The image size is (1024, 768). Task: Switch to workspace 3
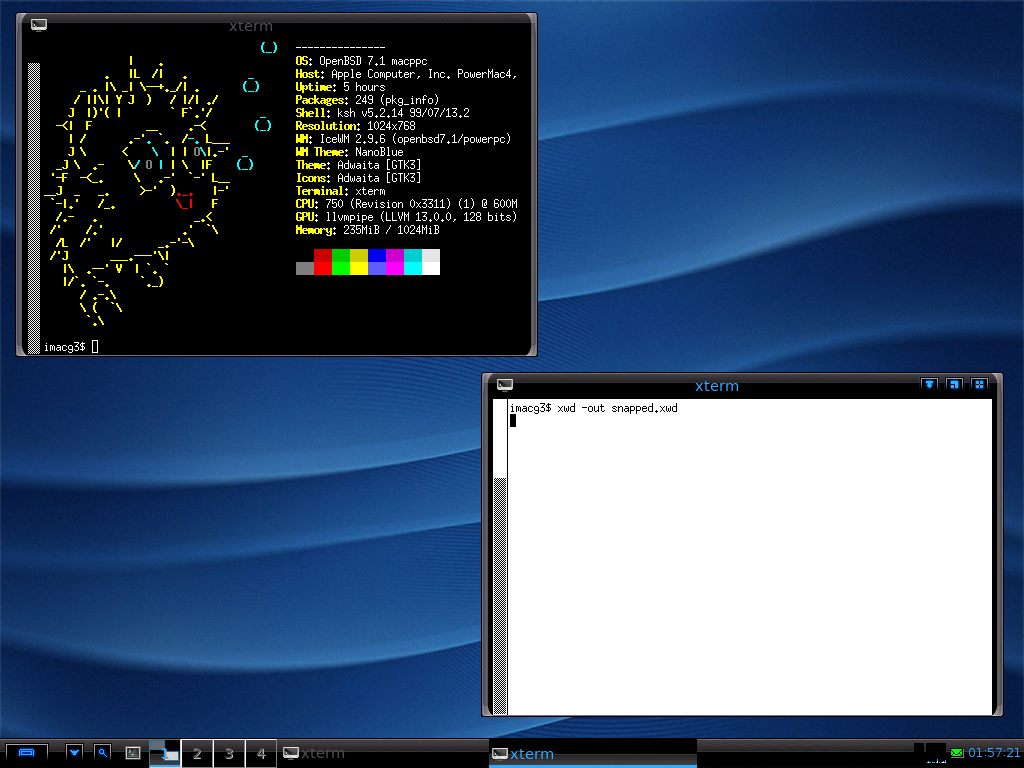pos(229,753)
